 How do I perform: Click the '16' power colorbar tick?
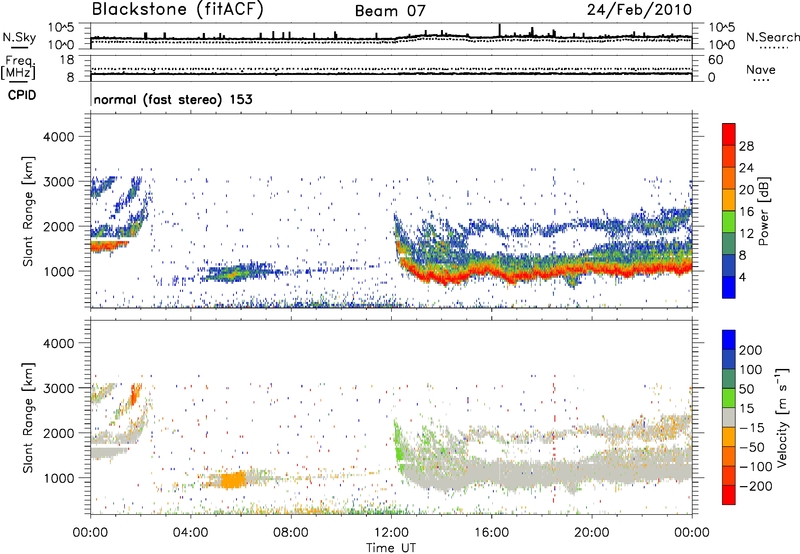coord(746,212)
